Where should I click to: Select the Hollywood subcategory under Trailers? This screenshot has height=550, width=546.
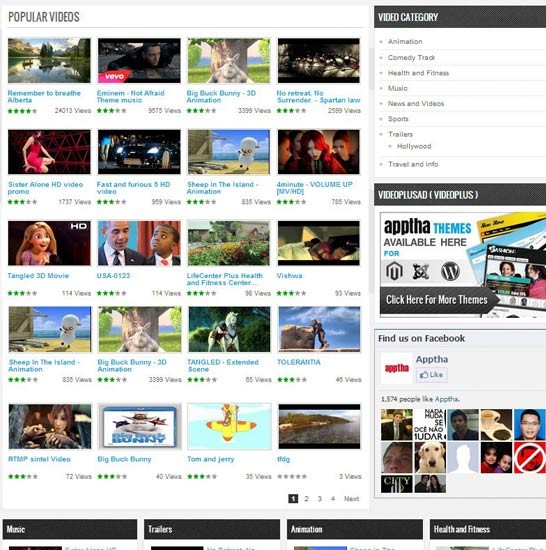point(414,146)
